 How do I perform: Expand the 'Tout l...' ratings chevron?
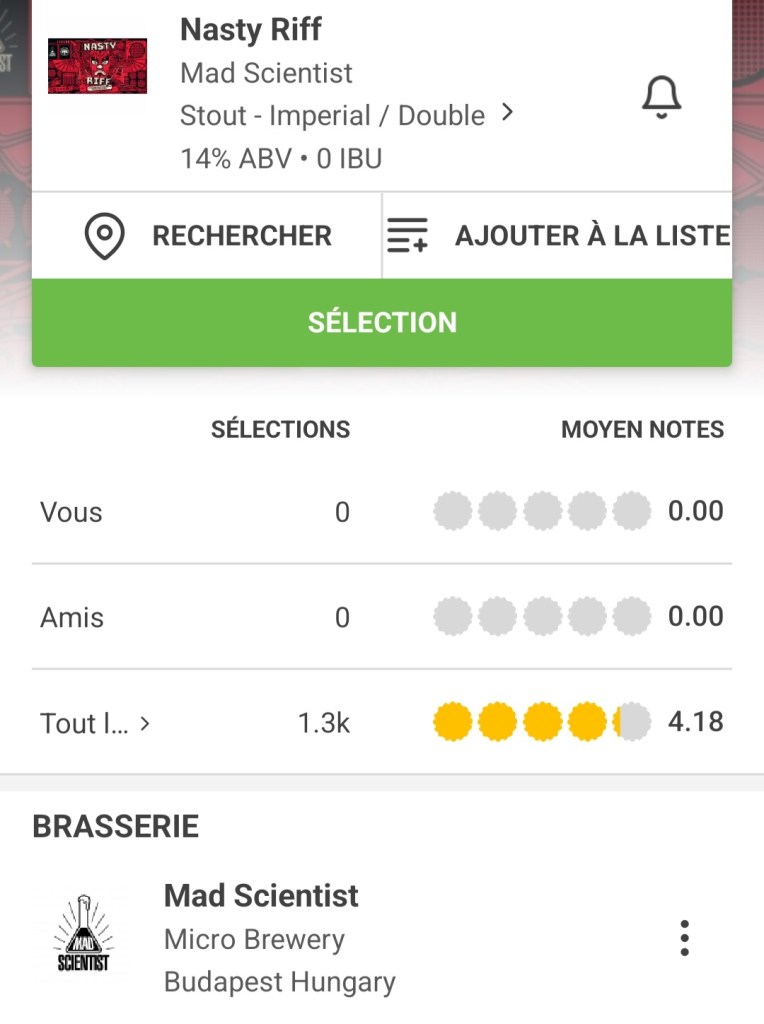pos(145,723)
